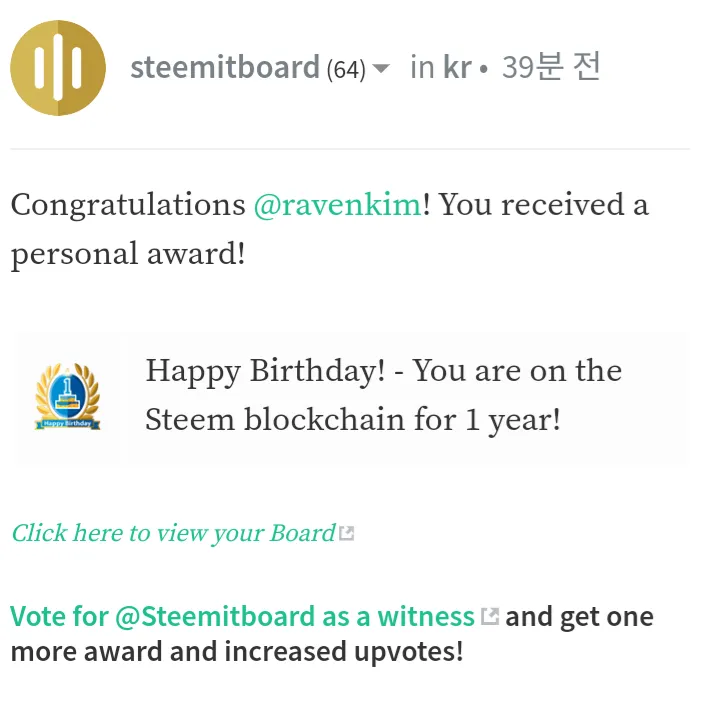710x715 pixels.
Task: Click the 'Steem blockchain for 1 year!' line
Action: (x=353, y=419)
